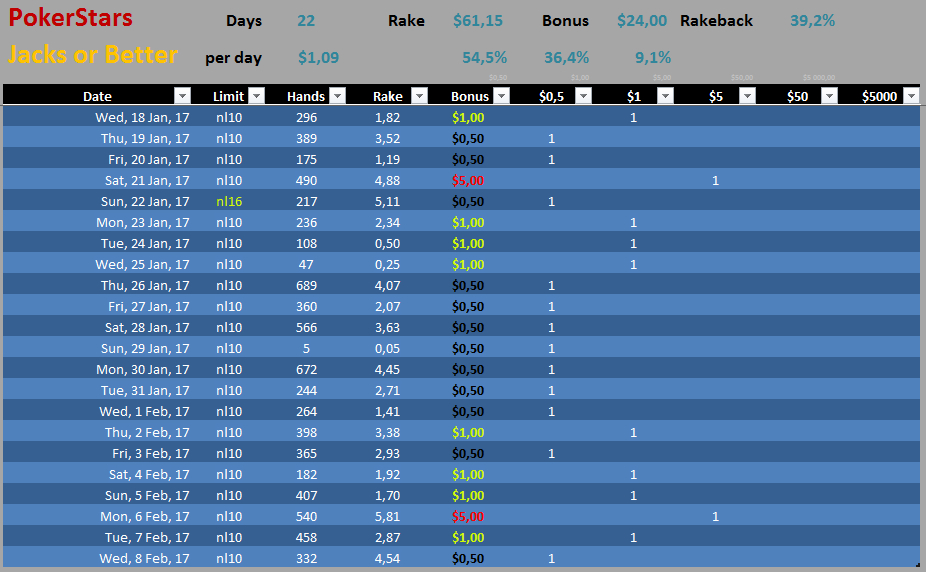The height and width of the screenshot is (572, 926).
Task: Select the $1 column count on 2 Feb
Action: pos(633,433)
